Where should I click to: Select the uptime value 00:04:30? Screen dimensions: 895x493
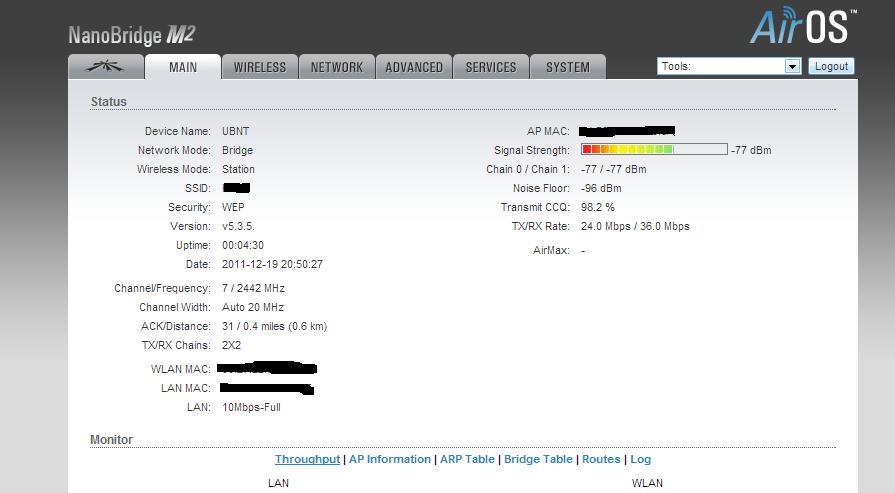(243, 245)
